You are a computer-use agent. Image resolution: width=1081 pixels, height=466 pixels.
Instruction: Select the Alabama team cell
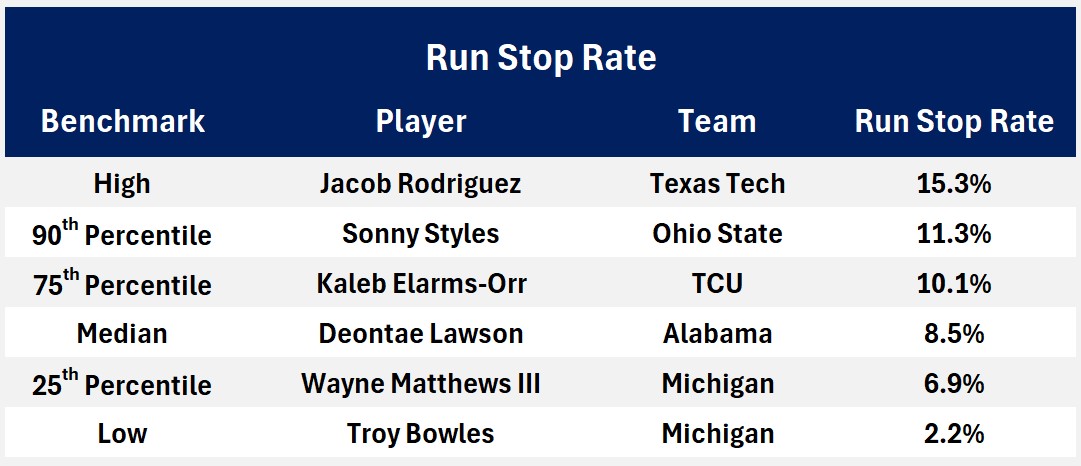pyautogui.click(x=717, y=334)
